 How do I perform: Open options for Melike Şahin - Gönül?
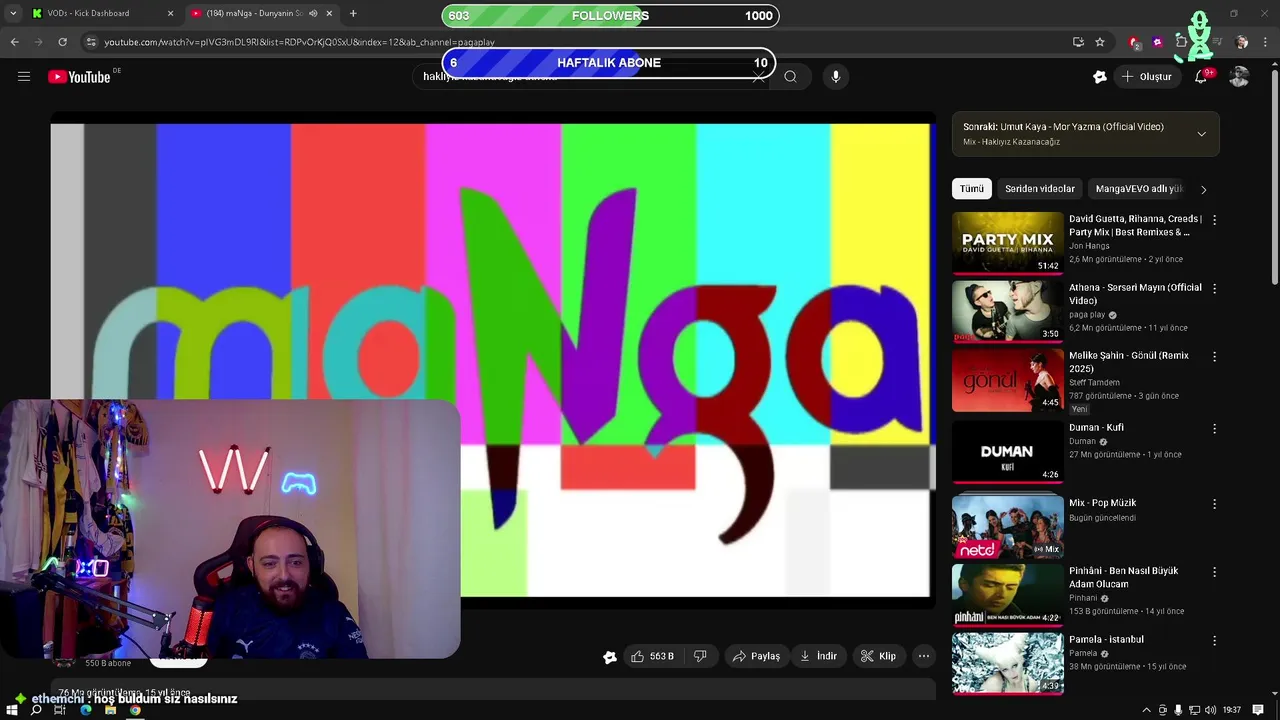pos(1214,357)
